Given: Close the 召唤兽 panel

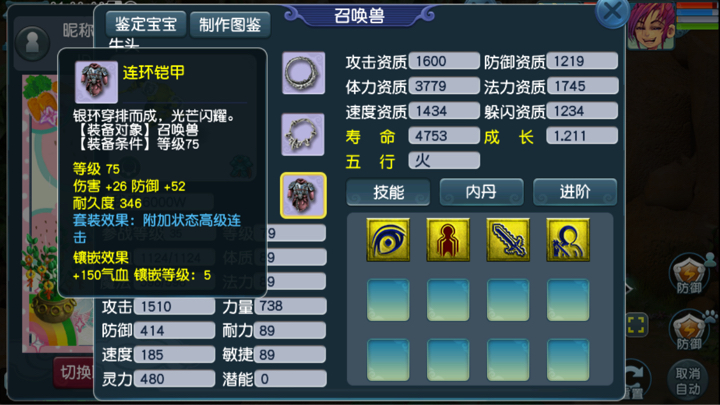Looking at the screenshot, I should pos(612,11).
